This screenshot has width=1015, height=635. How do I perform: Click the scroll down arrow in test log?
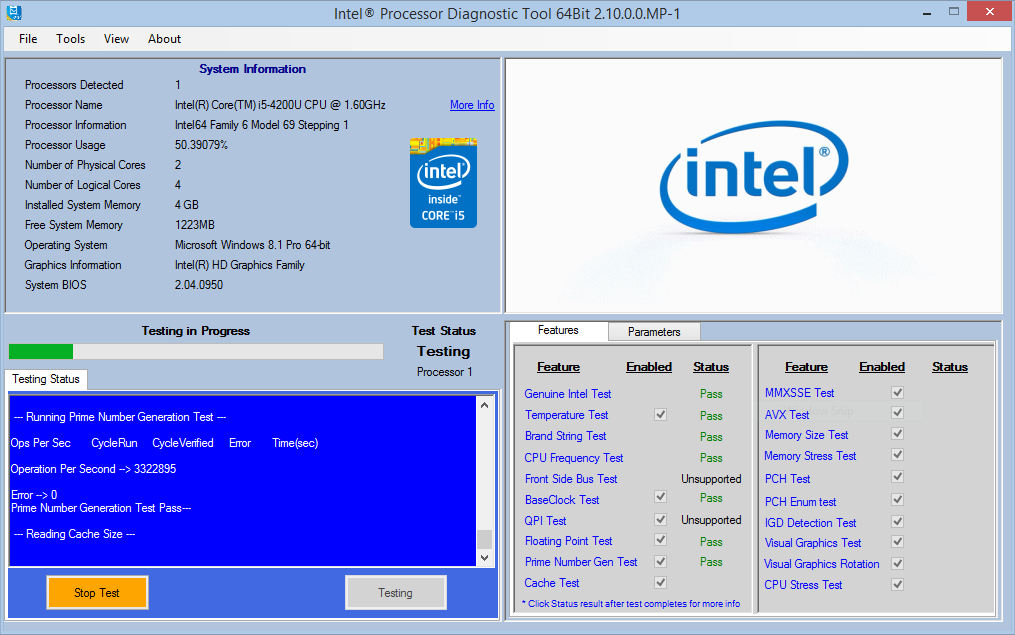pyautogui.click(x=484, y=557)
